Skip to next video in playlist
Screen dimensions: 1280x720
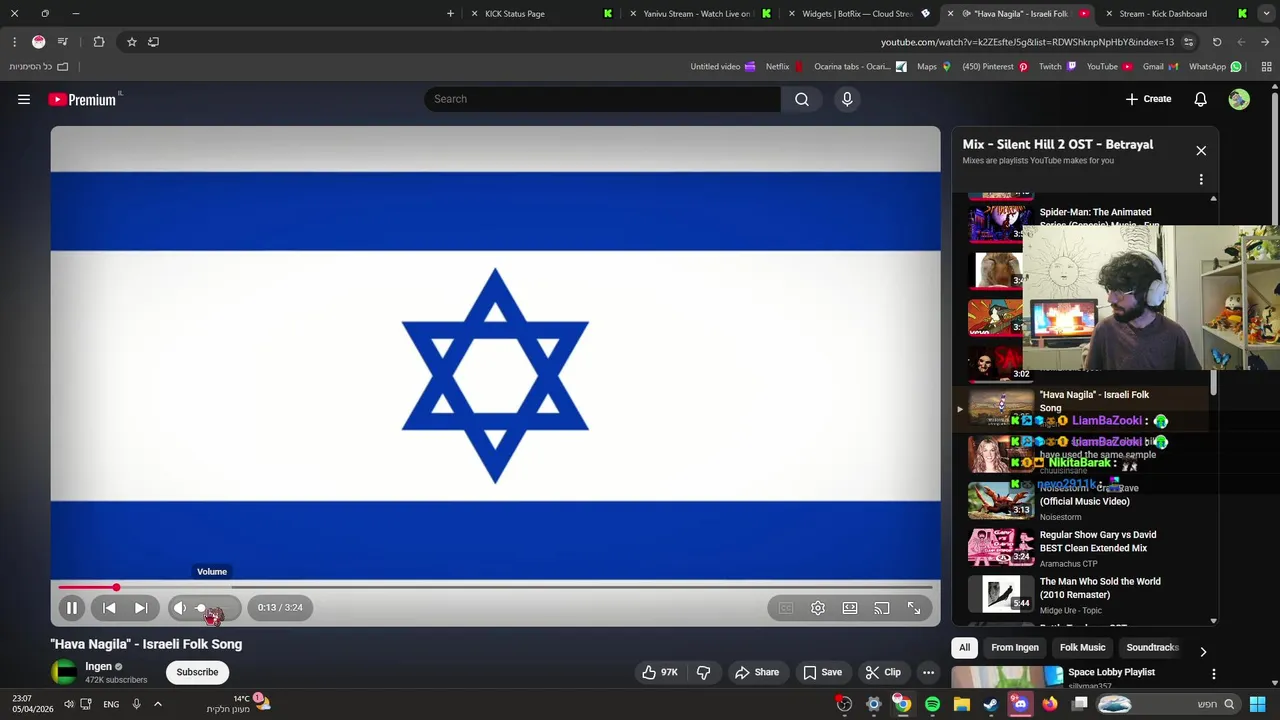[x=141, y=608]
